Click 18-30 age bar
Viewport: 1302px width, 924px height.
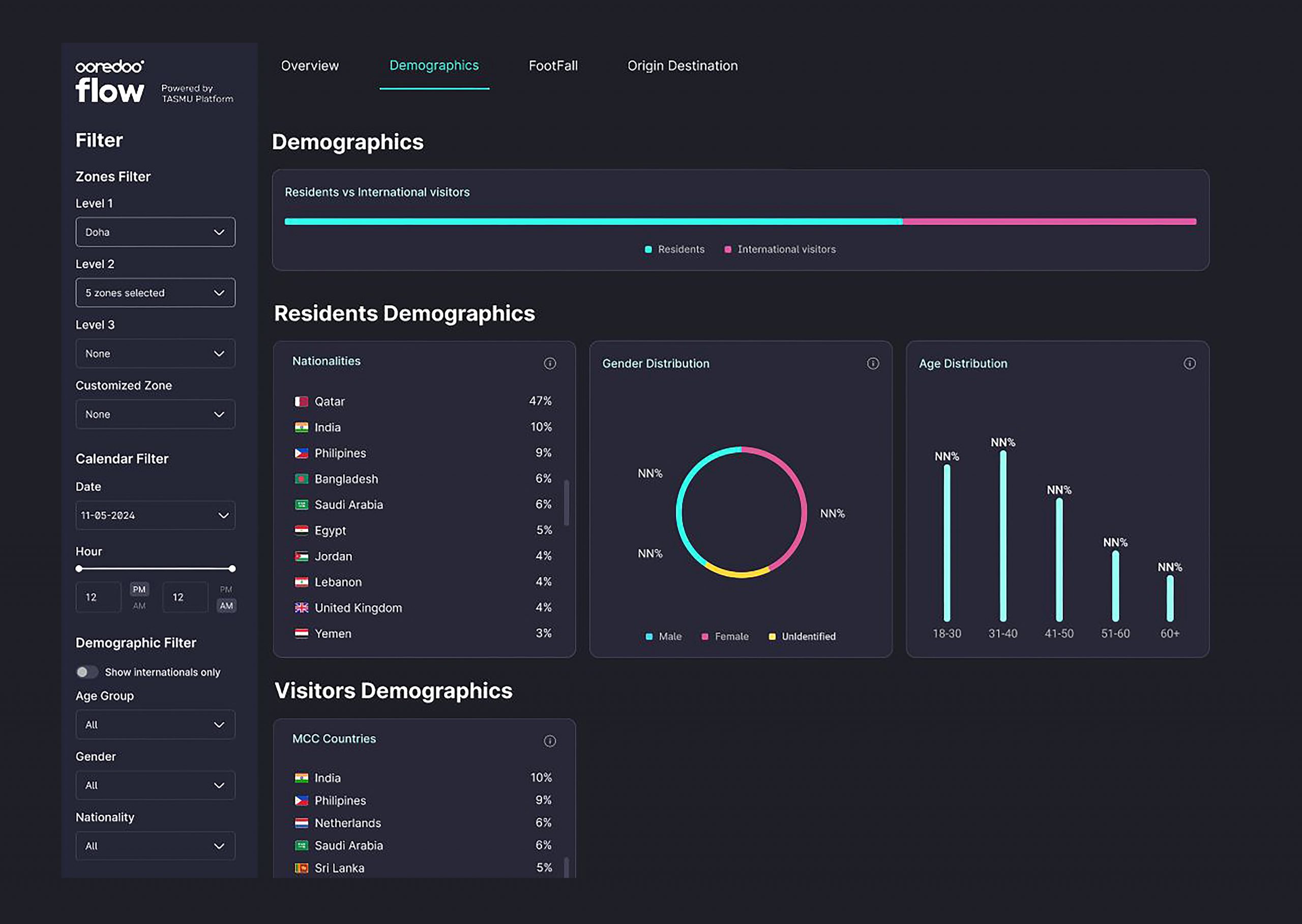click(x=947, y=543)
